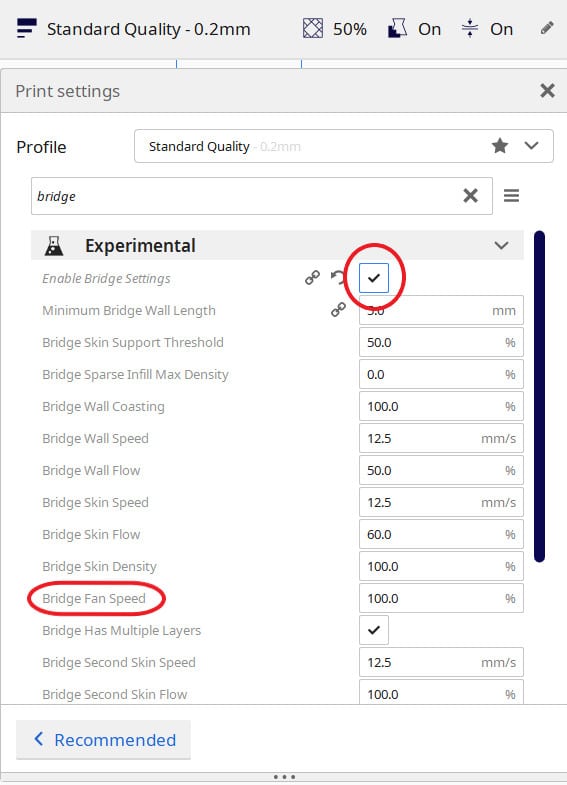Go back to Recommended settings
Viewport: 567px width, 785px height.
104,739
